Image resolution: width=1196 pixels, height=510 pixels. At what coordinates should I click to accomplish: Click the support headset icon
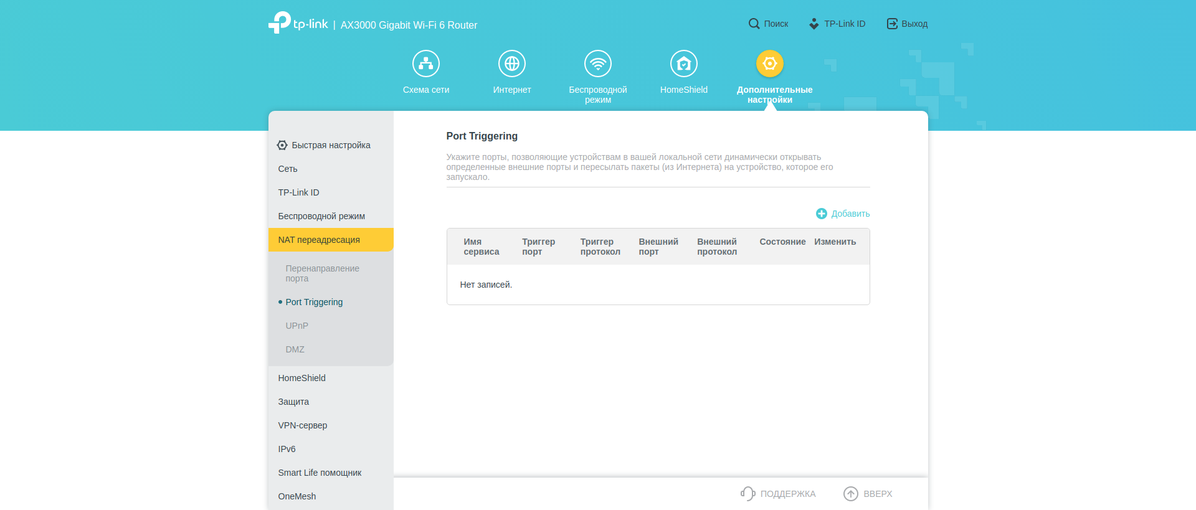748,493
